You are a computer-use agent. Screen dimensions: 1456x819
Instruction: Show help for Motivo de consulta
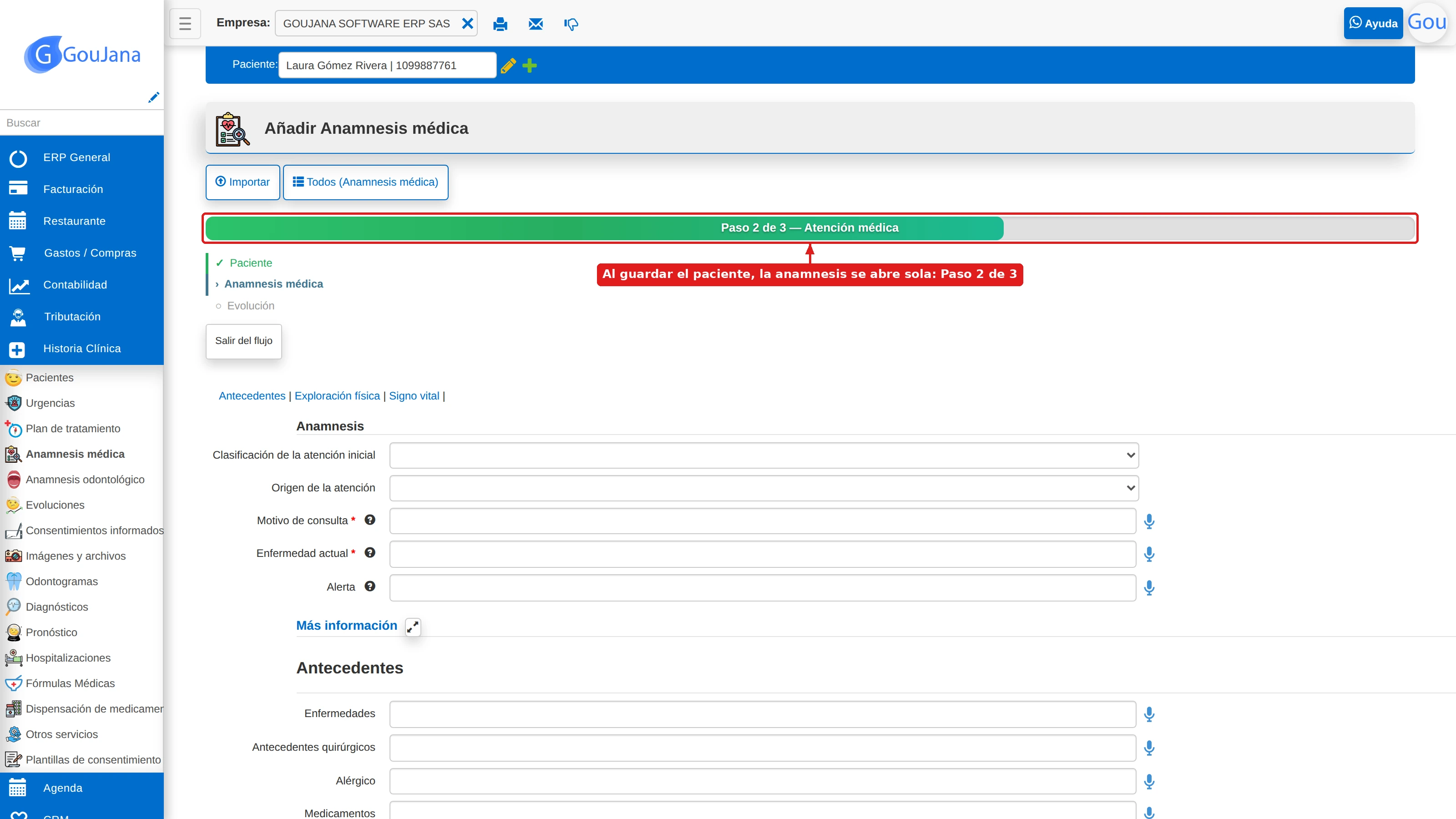(x=369, y=520)
